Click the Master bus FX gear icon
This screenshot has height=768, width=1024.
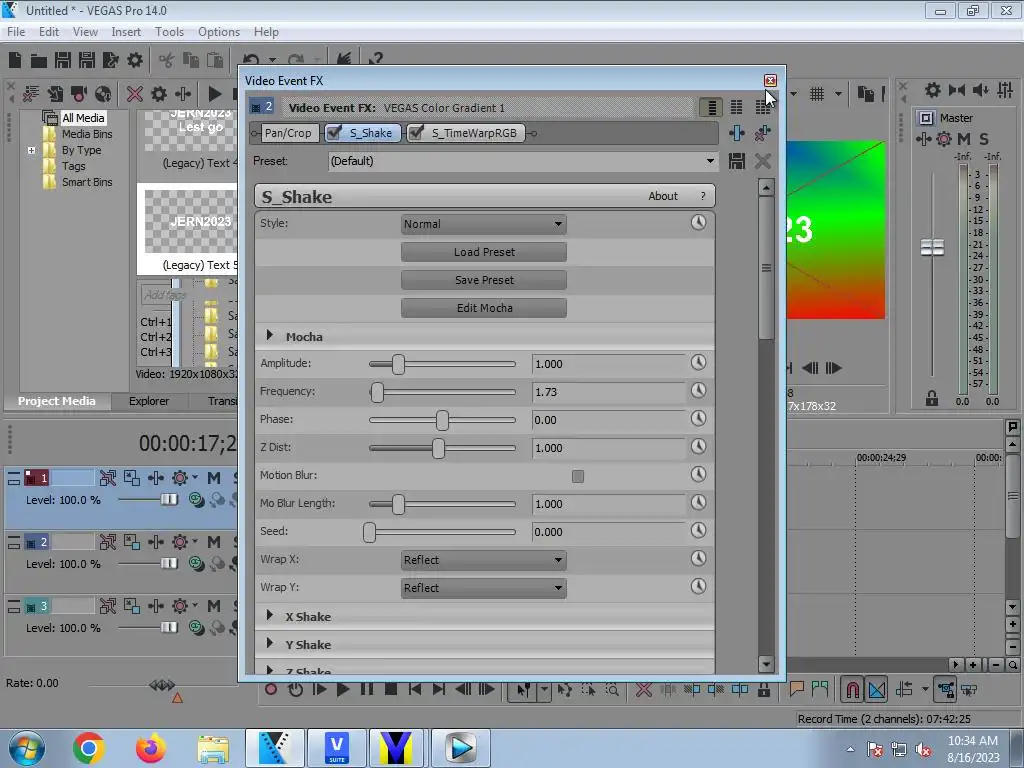[x=944, y=139]
